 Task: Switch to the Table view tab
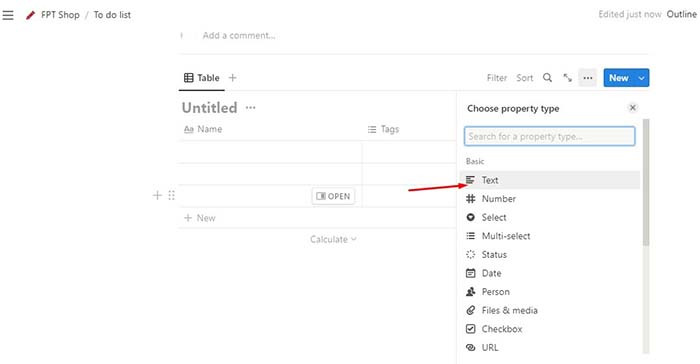point(202,78)
